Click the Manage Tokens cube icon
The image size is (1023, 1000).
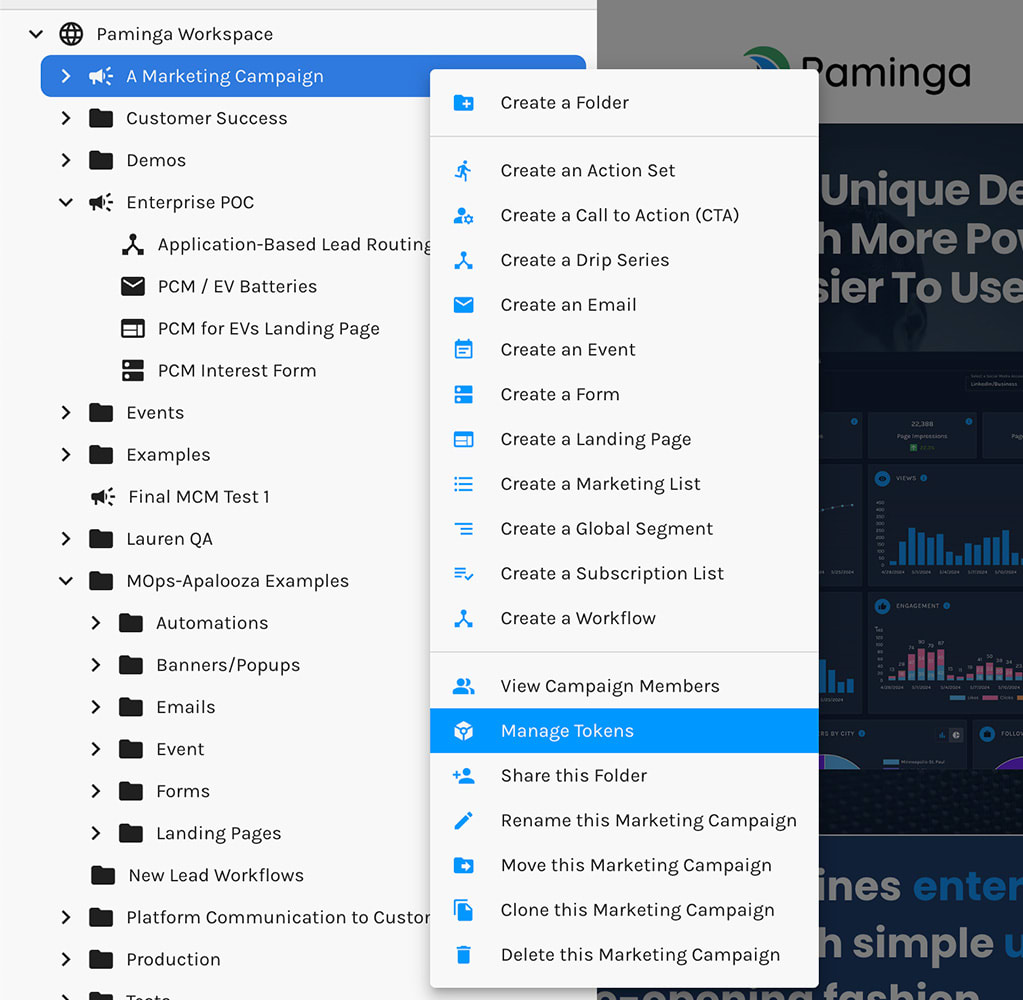click(x=463, y=731)
